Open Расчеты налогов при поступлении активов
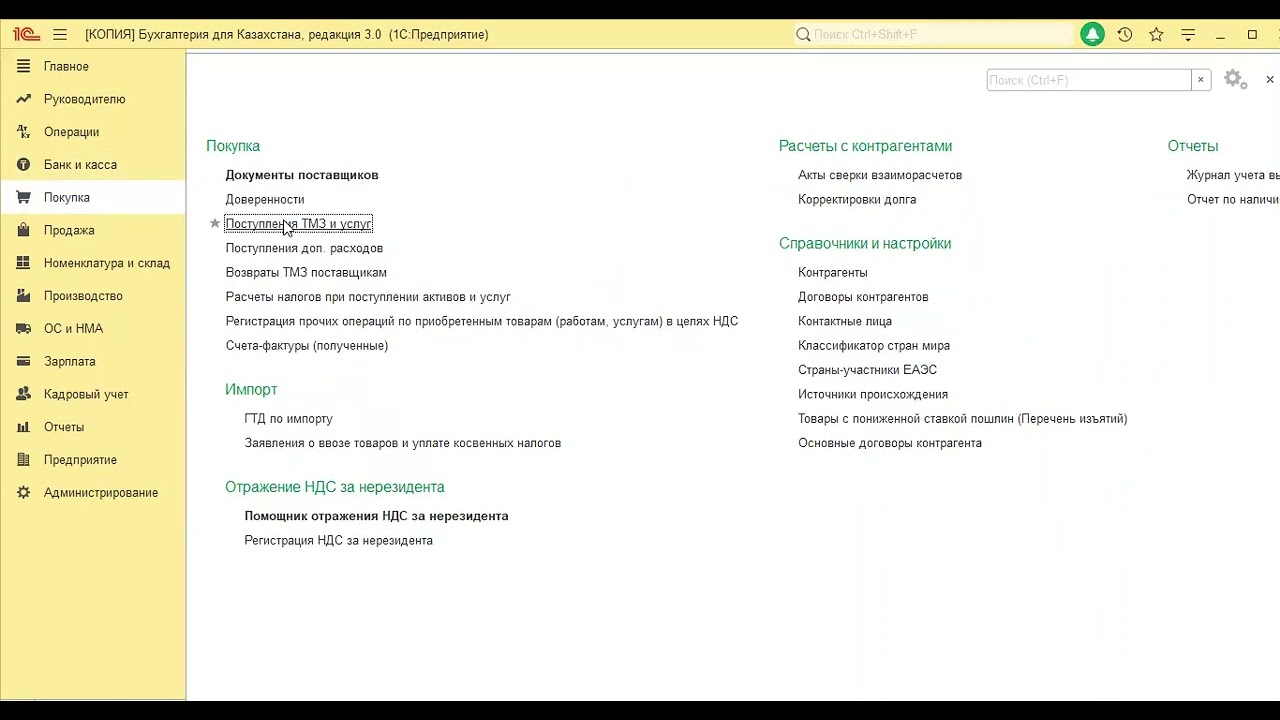 [x=368, y=297]
